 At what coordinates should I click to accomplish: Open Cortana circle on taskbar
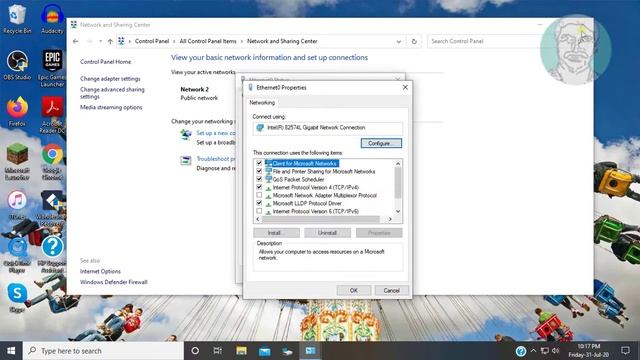tap(195, 351)
